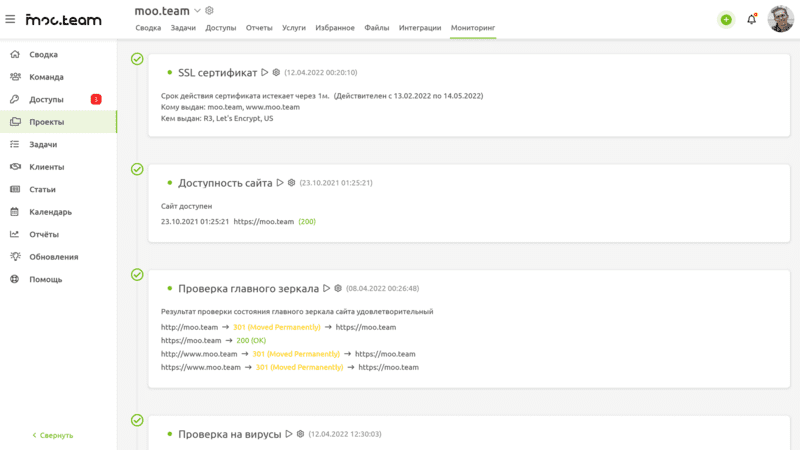Click the Команда people icon in sidebar
The image size is (800, 450).
coord(15,77)
